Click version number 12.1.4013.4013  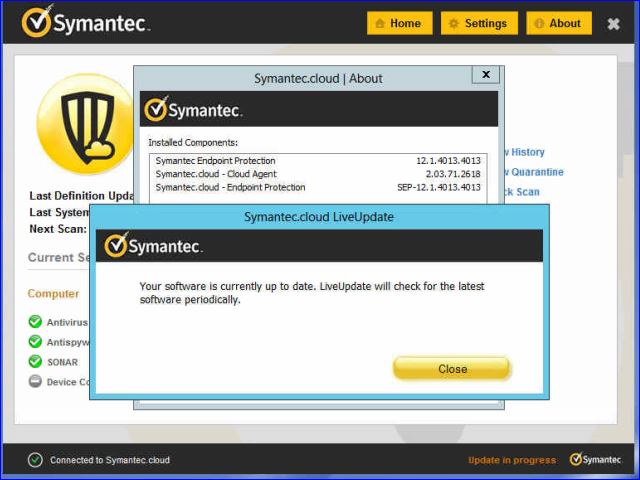[448, 161]
